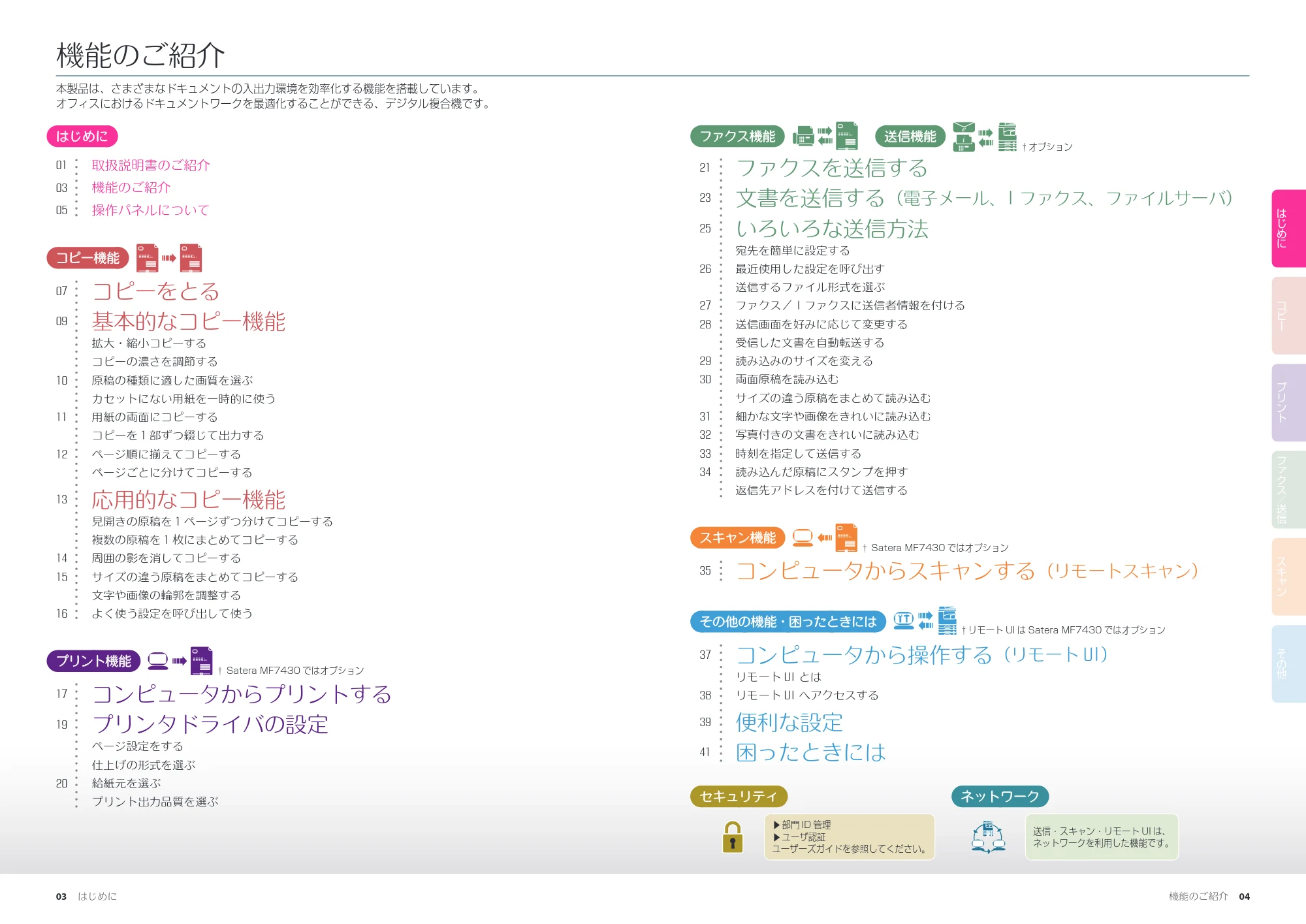
Task: Click the orange scanner icon beside スキャン機能
Action: tap(846, 537)
